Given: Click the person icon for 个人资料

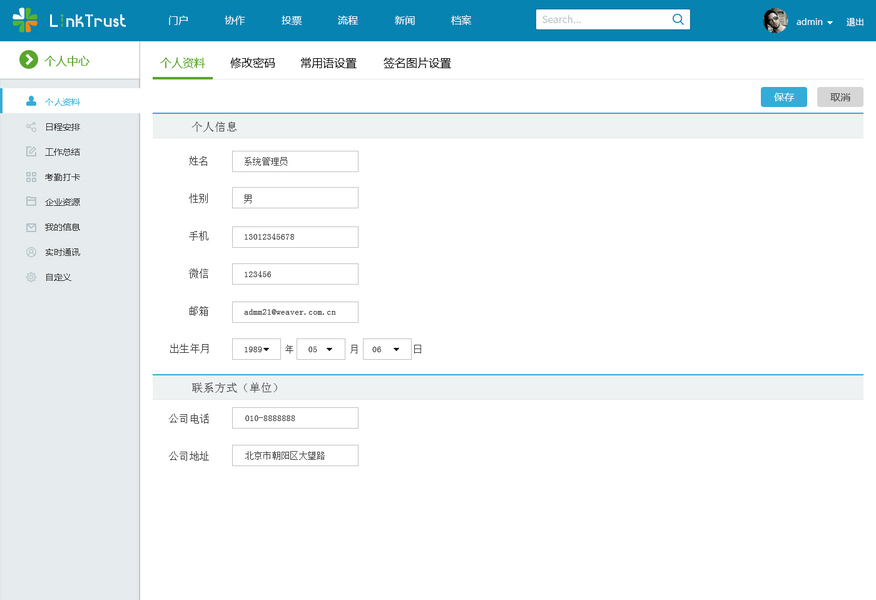Looking at the screenshot, I should pyautogui.click(x=31, y=101).
